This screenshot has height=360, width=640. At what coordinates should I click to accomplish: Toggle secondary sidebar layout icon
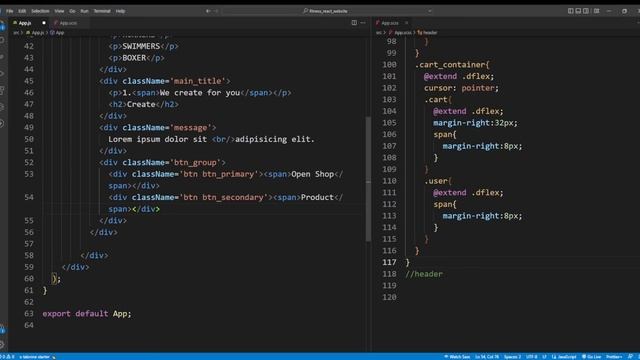point(586,11)
